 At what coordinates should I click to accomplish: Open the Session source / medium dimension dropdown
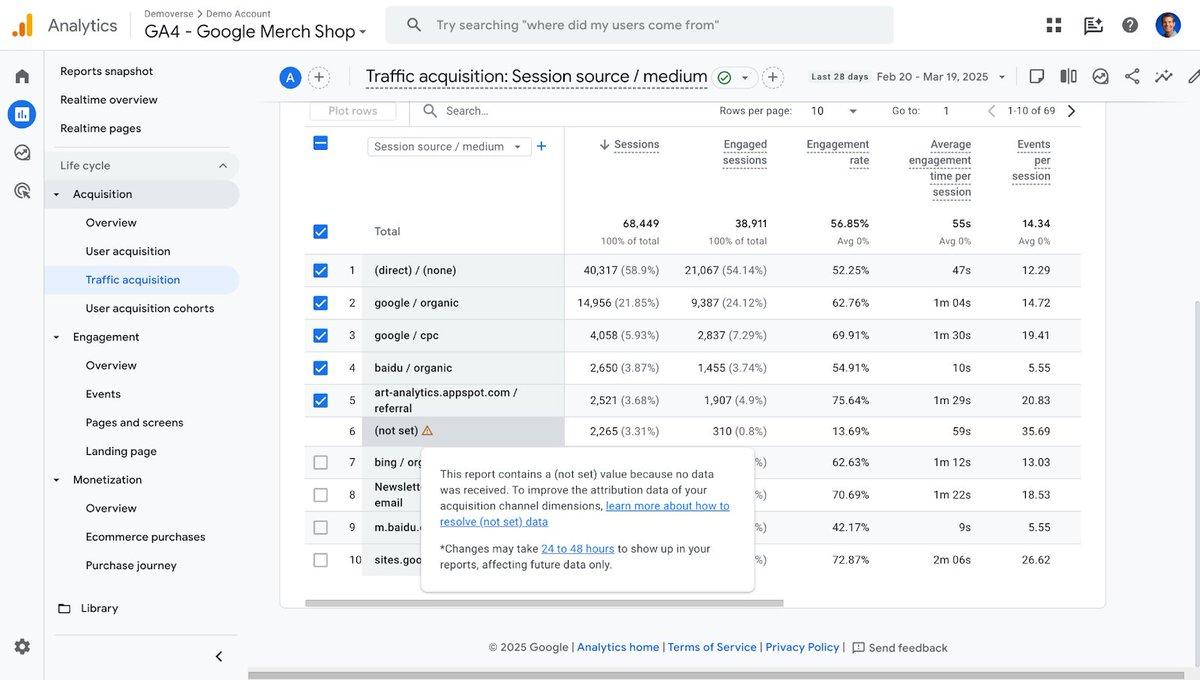[x=448, y=146]
